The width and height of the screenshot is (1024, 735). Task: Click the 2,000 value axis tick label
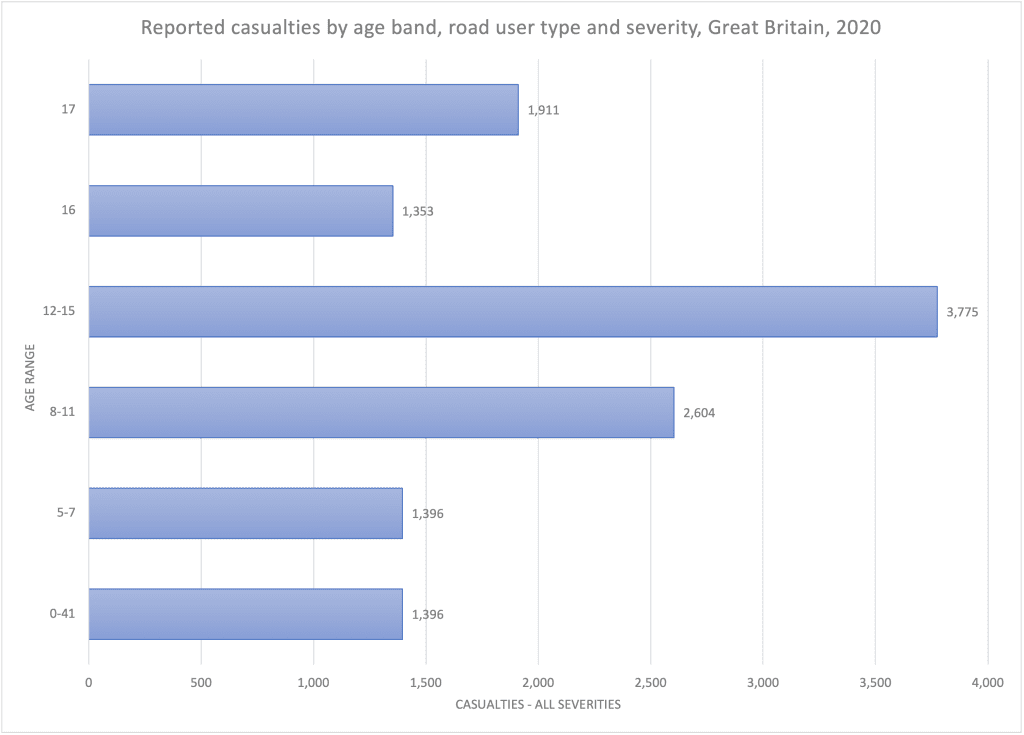tap(538, 683)
